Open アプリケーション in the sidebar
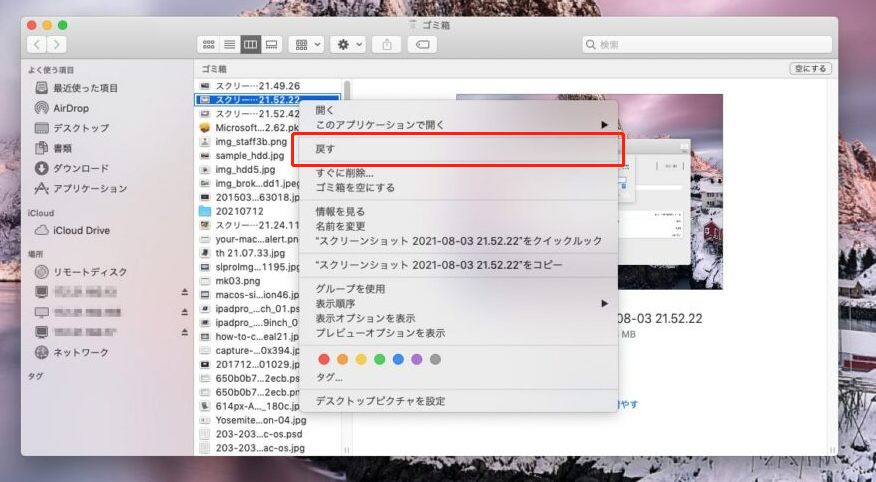This screenshot has height=482, width=876. (81, 189)
